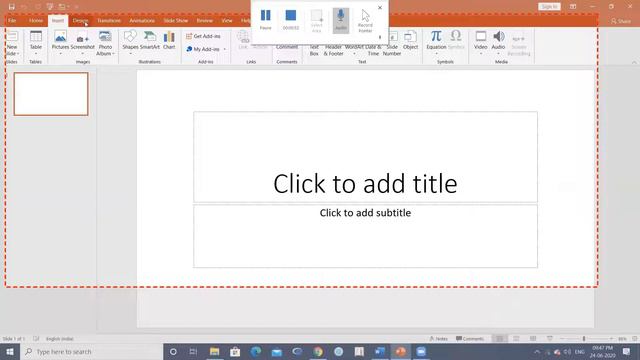Click the Share button
The image size is (640, 360).
621,21
